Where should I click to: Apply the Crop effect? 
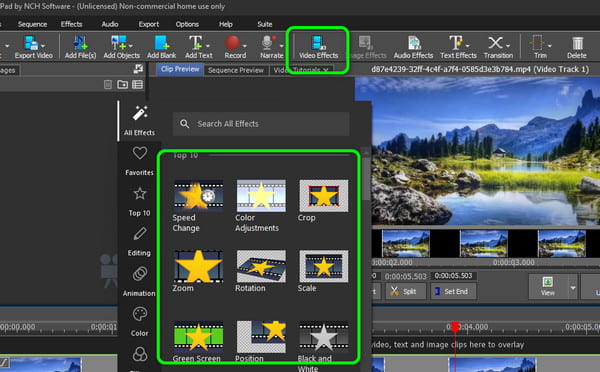[323, 201]
